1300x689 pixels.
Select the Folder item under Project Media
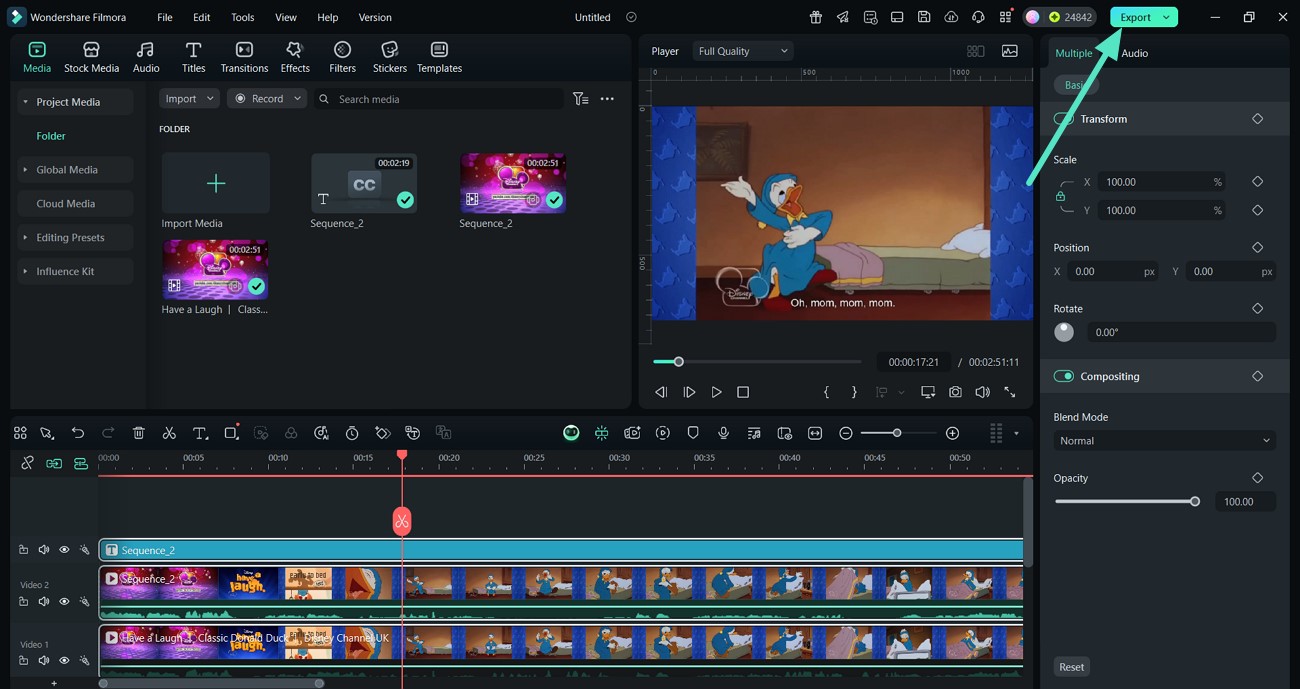pos(51,136)
